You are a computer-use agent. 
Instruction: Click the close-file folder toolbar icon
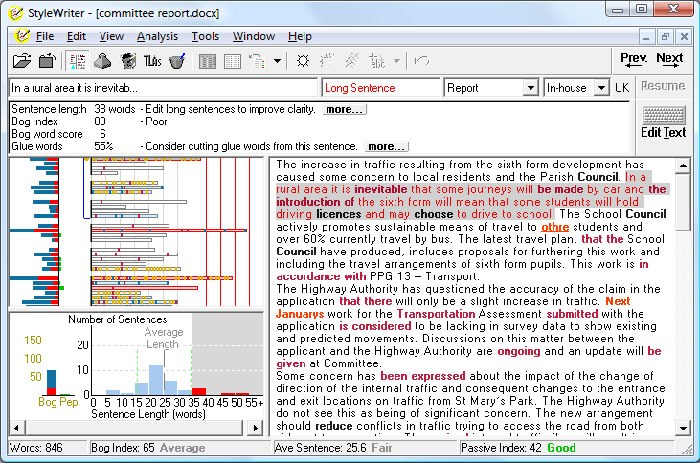click(x=47, y=61)
